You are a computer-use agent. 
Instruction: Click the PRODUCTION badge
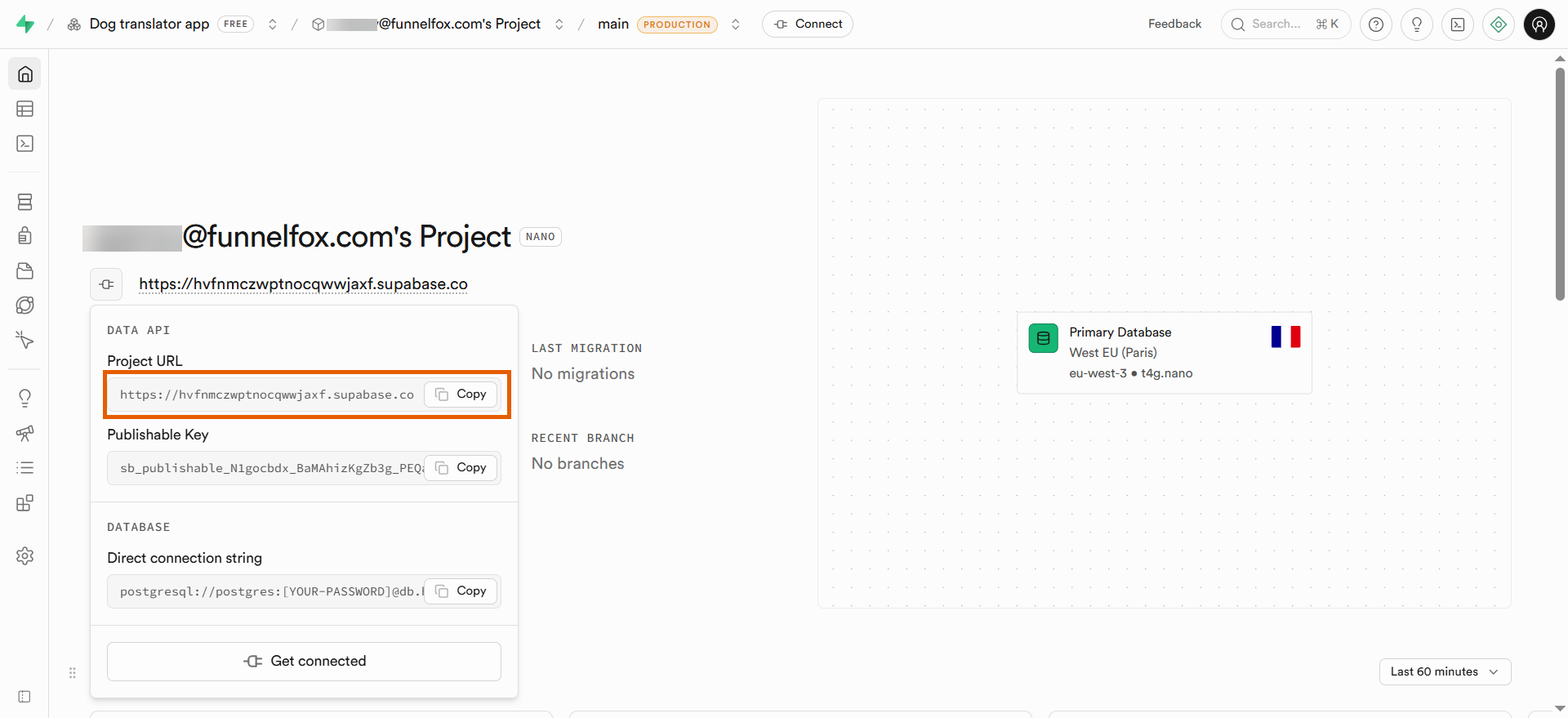click(677, 25)
